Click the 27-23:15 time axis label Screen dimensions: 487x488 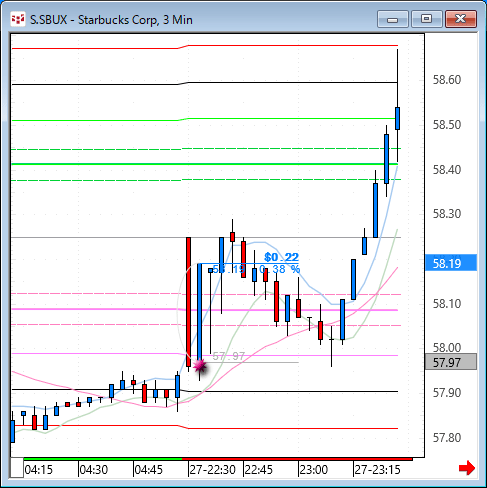(x=377, y=470)
